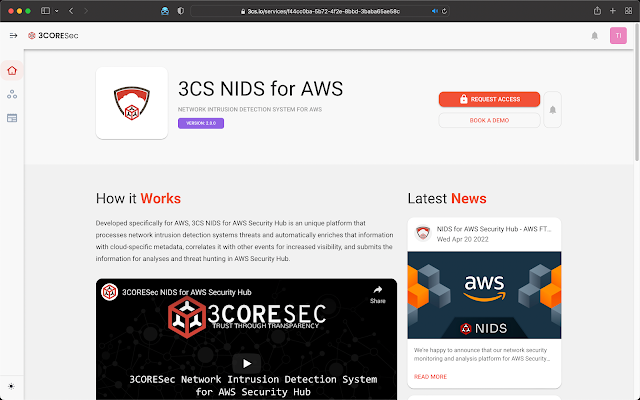Click the AWS NIDS news image
This screenshot has width=640, height=400.
(484, 295)
